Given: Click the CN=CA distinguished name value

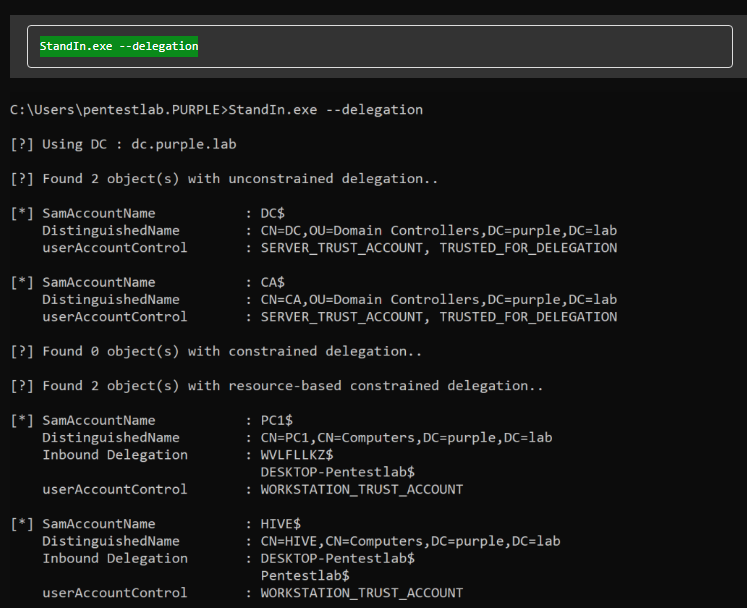Looking at the screenshot, I should coord(439,299).
